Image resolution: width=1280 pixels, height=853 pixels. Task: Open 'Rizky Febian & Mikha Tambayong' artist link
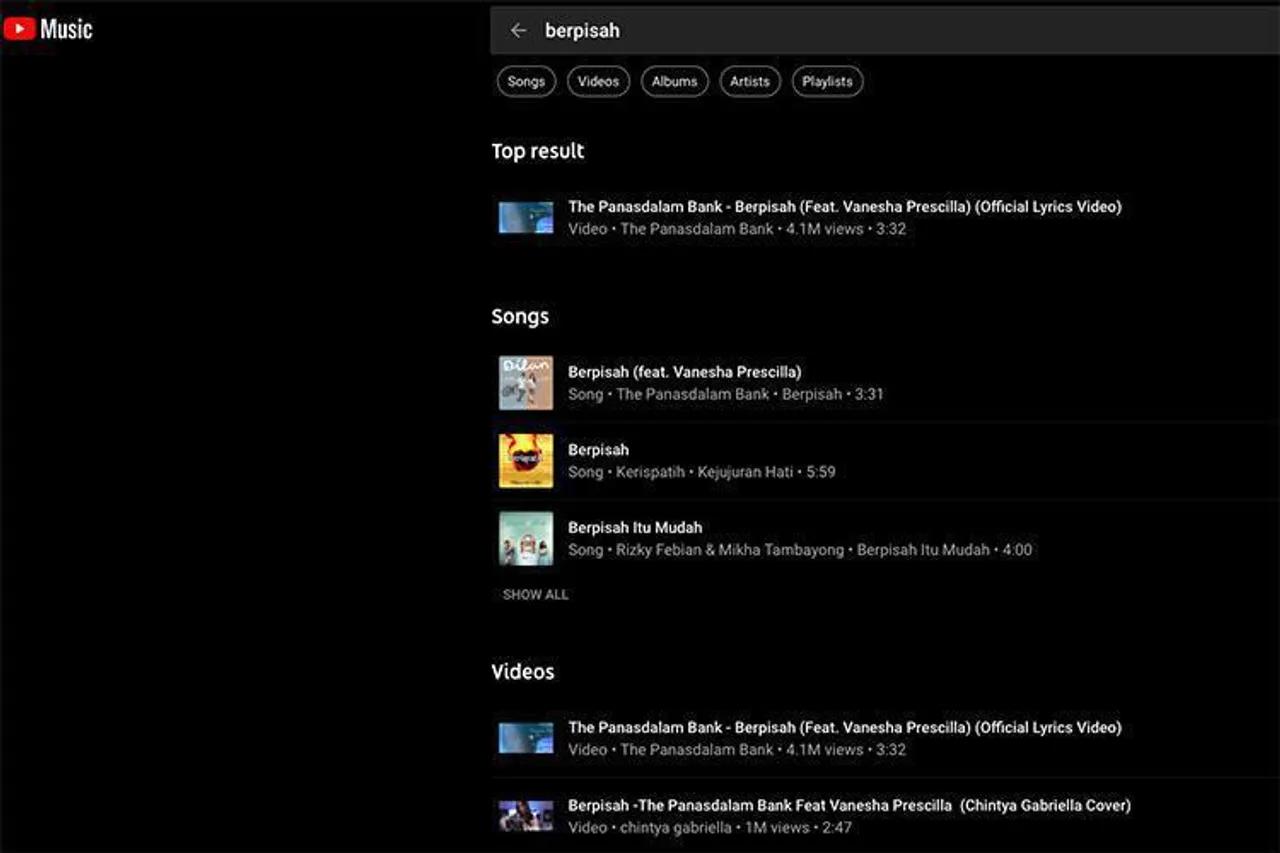click(x=730, y=550)
